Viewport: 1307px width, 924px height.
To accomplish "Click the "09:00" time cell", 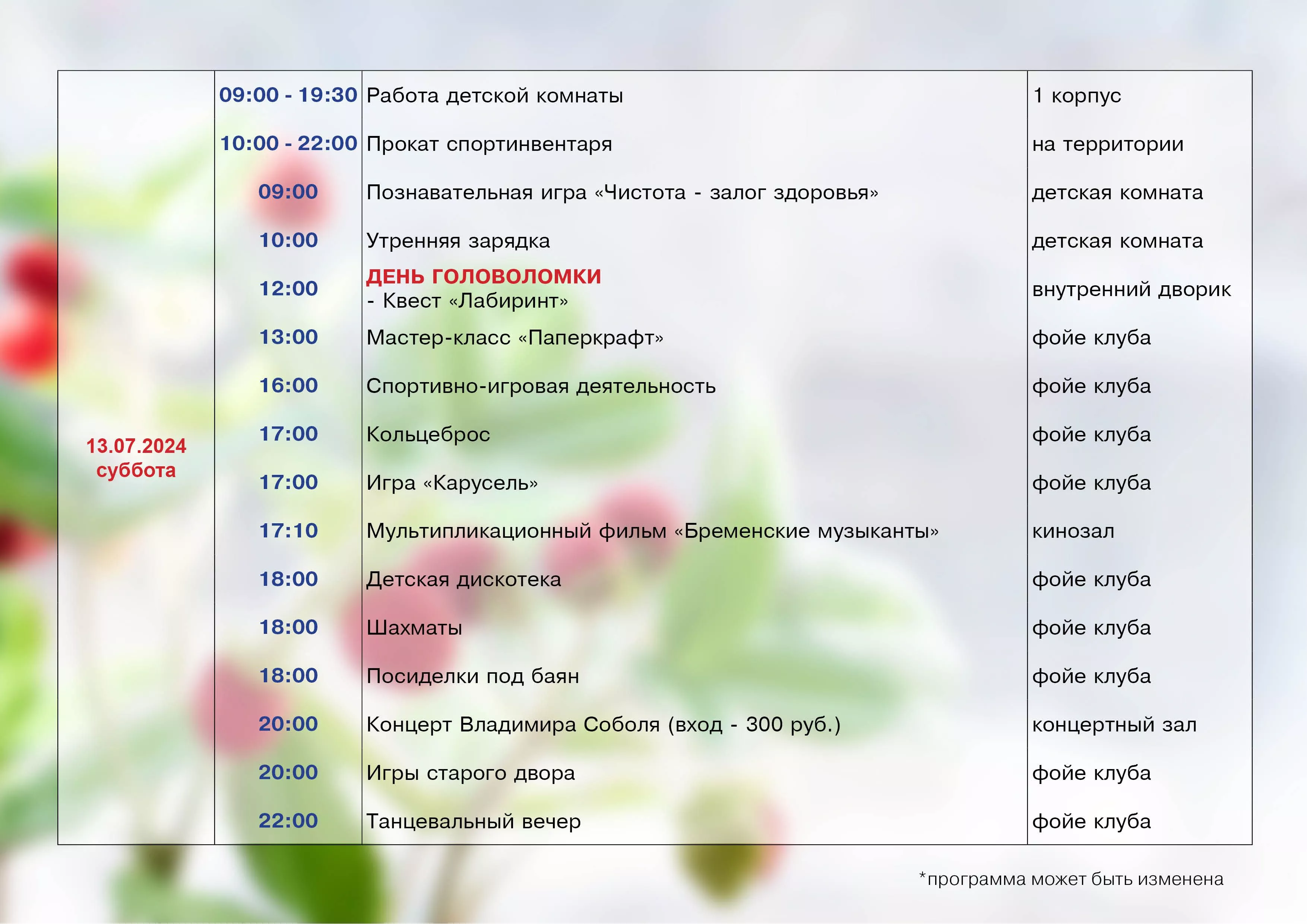I will point(288,192).
